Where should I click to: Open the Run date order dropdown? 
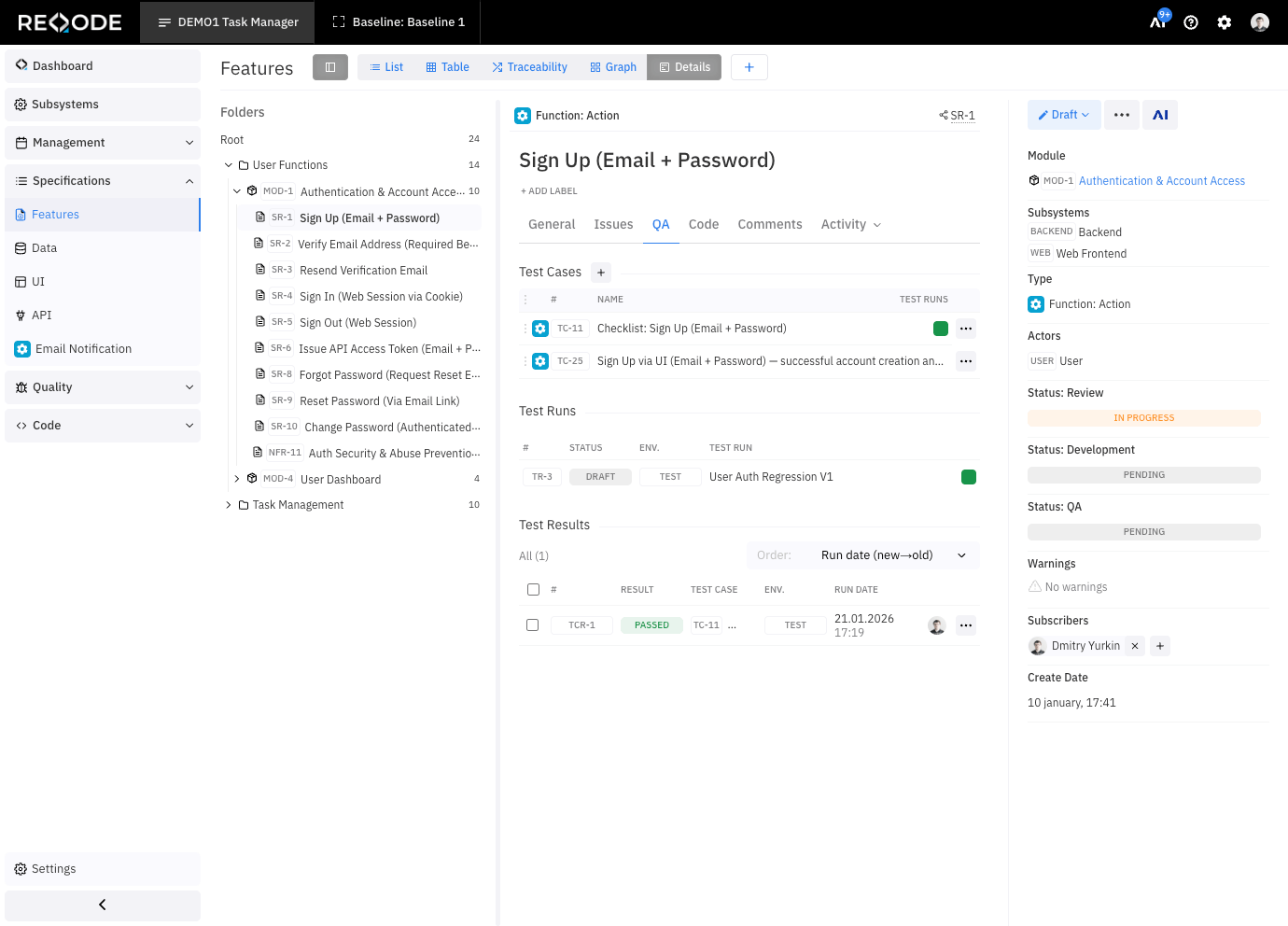coord(863,555)
